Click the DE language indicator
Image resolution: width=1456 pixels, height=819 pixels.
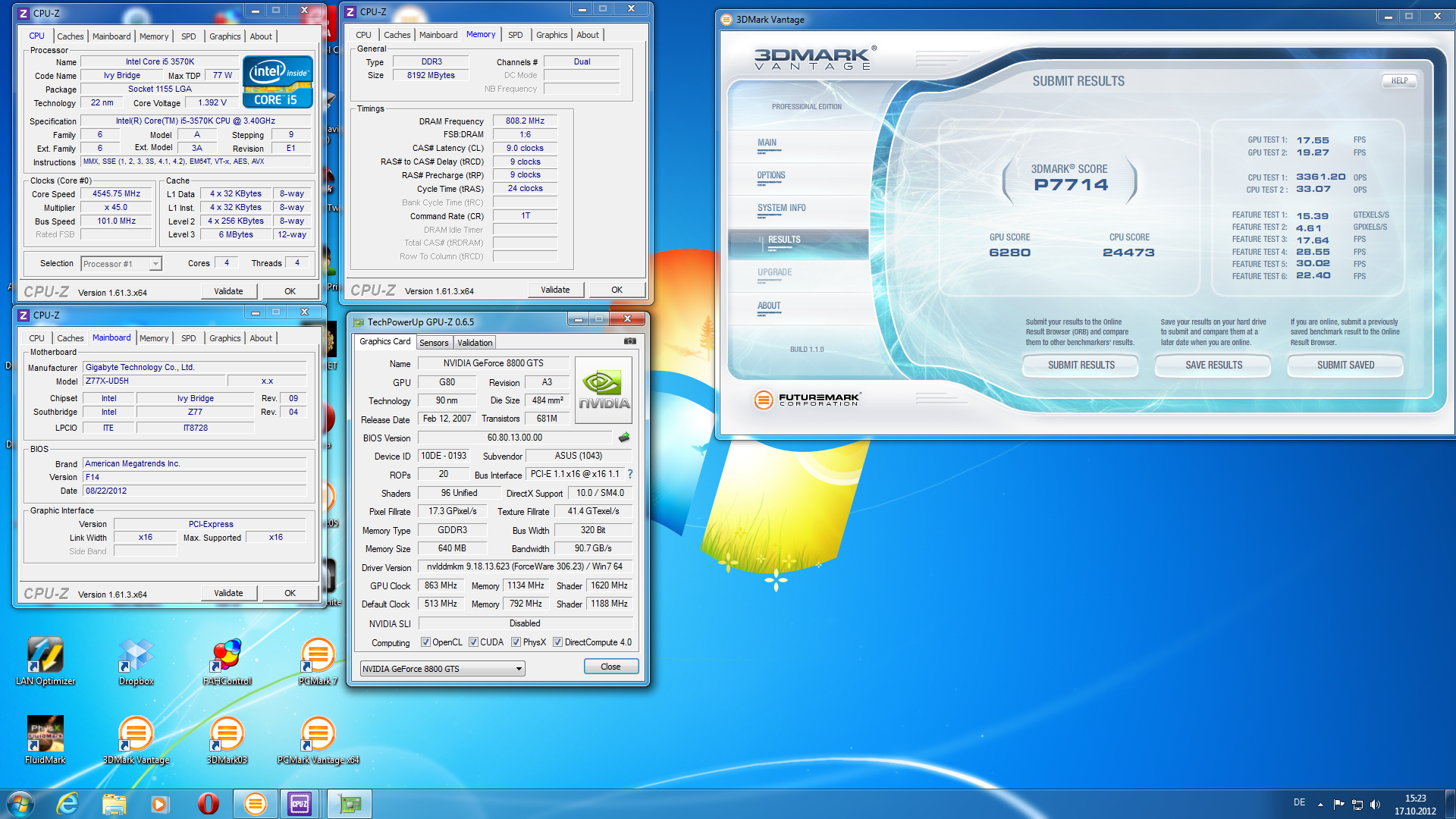click(x=1299, y=802)
